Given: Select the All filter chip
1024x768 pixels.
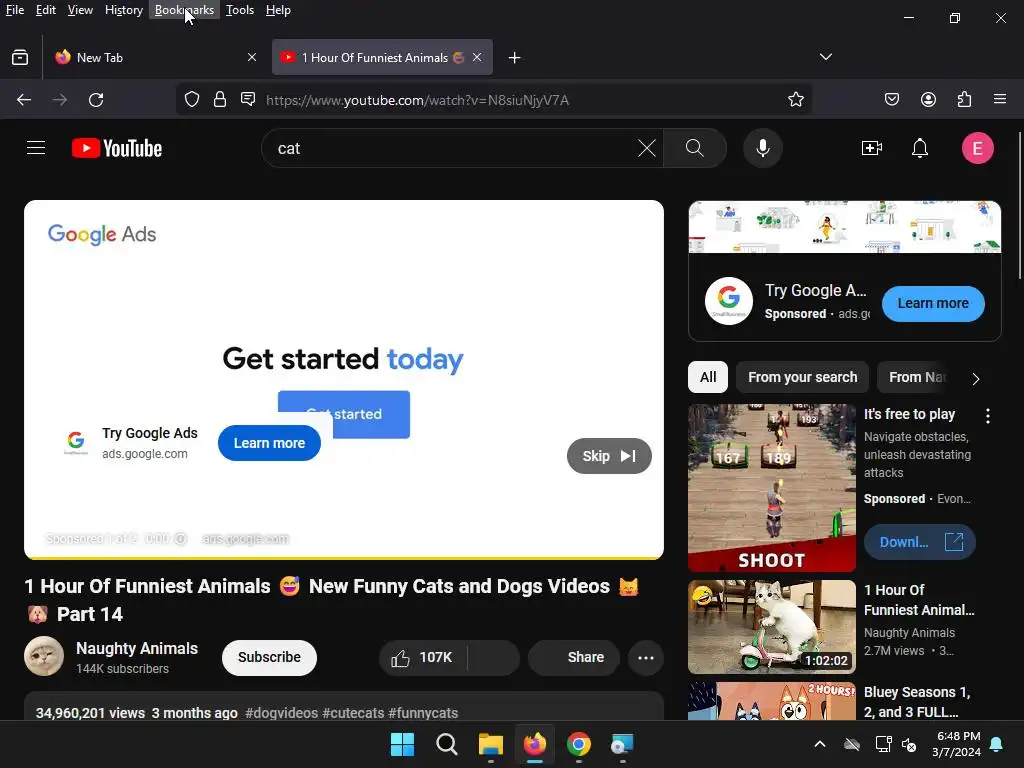Looking at the screenshot, I should tap(708, 377).
